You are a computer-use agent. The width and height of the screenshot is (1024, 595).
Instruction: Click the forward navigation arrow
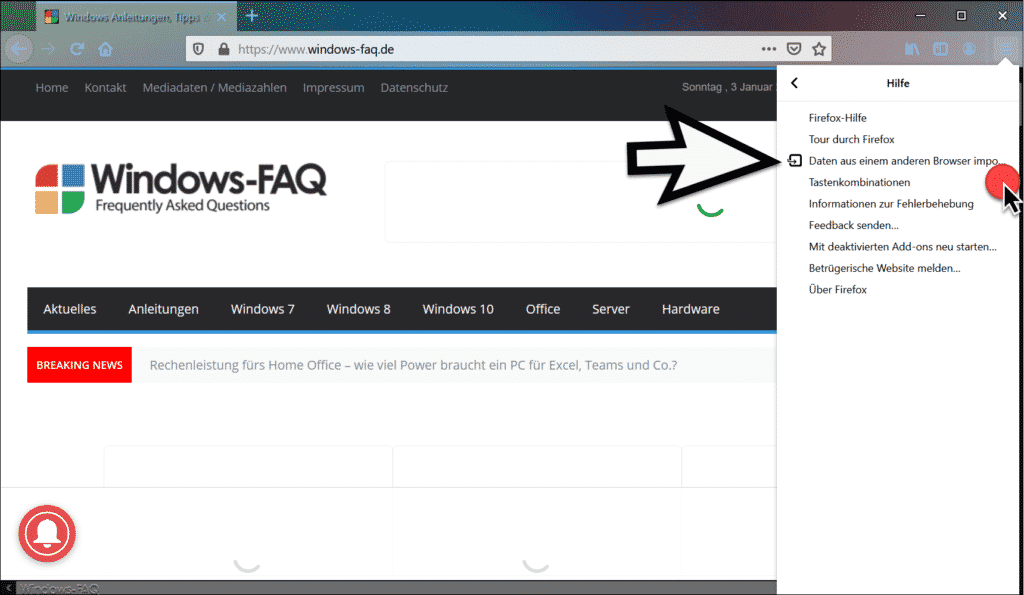(x=48, y=49)
